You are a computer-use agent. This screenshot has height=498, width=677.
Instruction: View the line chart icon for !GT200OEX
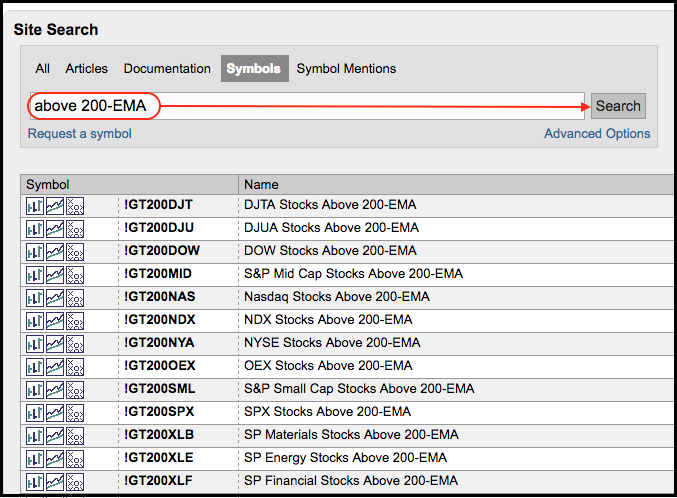click(x=55, y=366)
